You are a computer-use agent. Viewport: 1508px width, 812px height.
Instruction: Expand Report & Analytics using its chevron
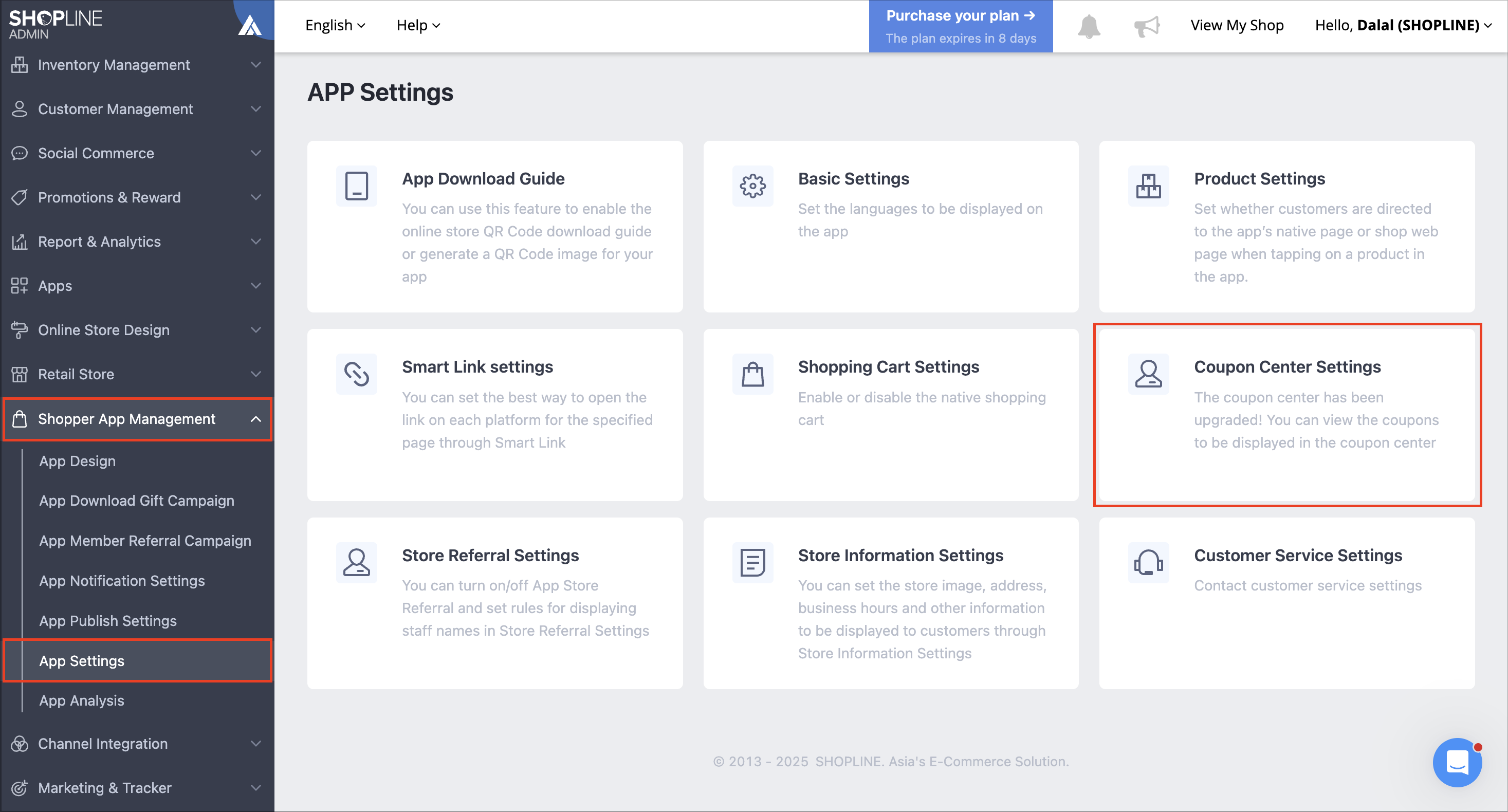coord(256,242)
